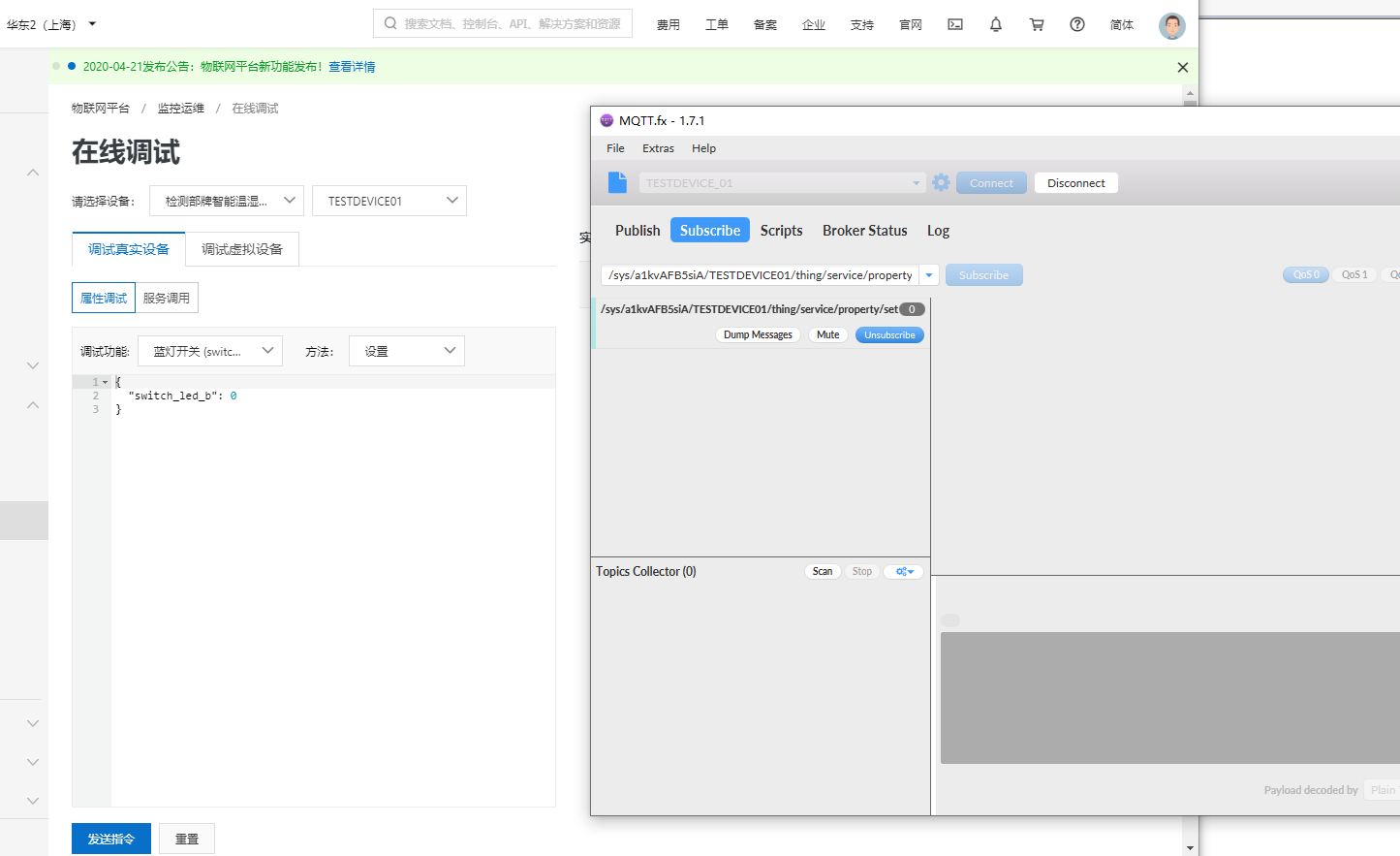
Task: Click the search magnifier icon
Action: 390,23
